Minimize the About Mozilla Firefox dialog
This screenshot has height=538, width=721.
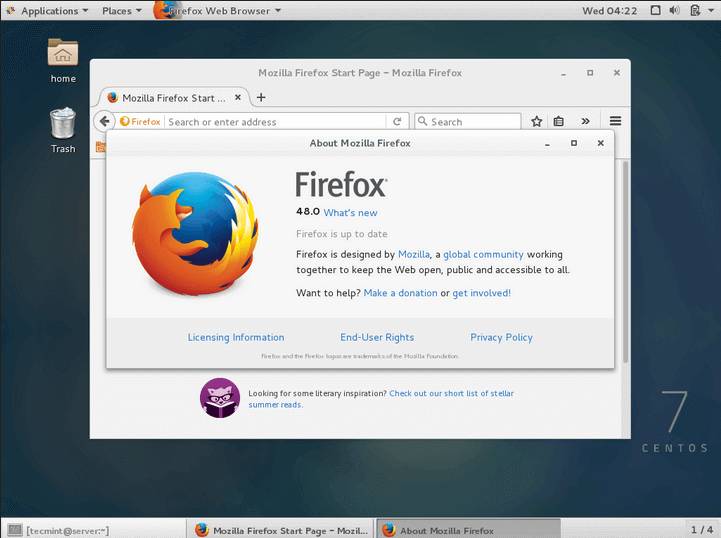point(547,143)
